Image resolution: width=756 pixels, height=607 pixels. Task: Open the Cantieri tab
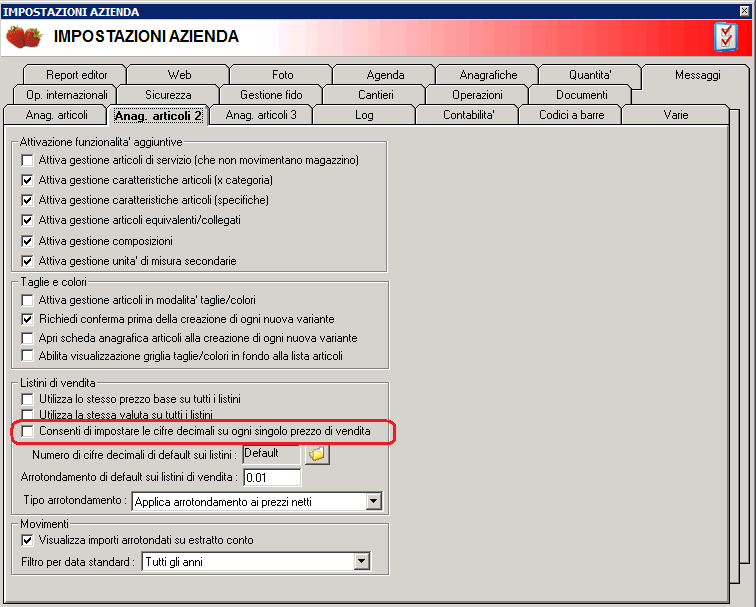tap(376, 95)
